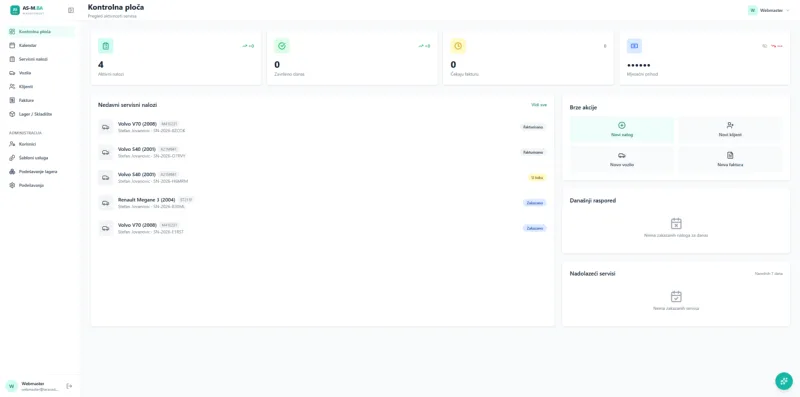Open the Volvo V70 row marked Zakazano

322,228
